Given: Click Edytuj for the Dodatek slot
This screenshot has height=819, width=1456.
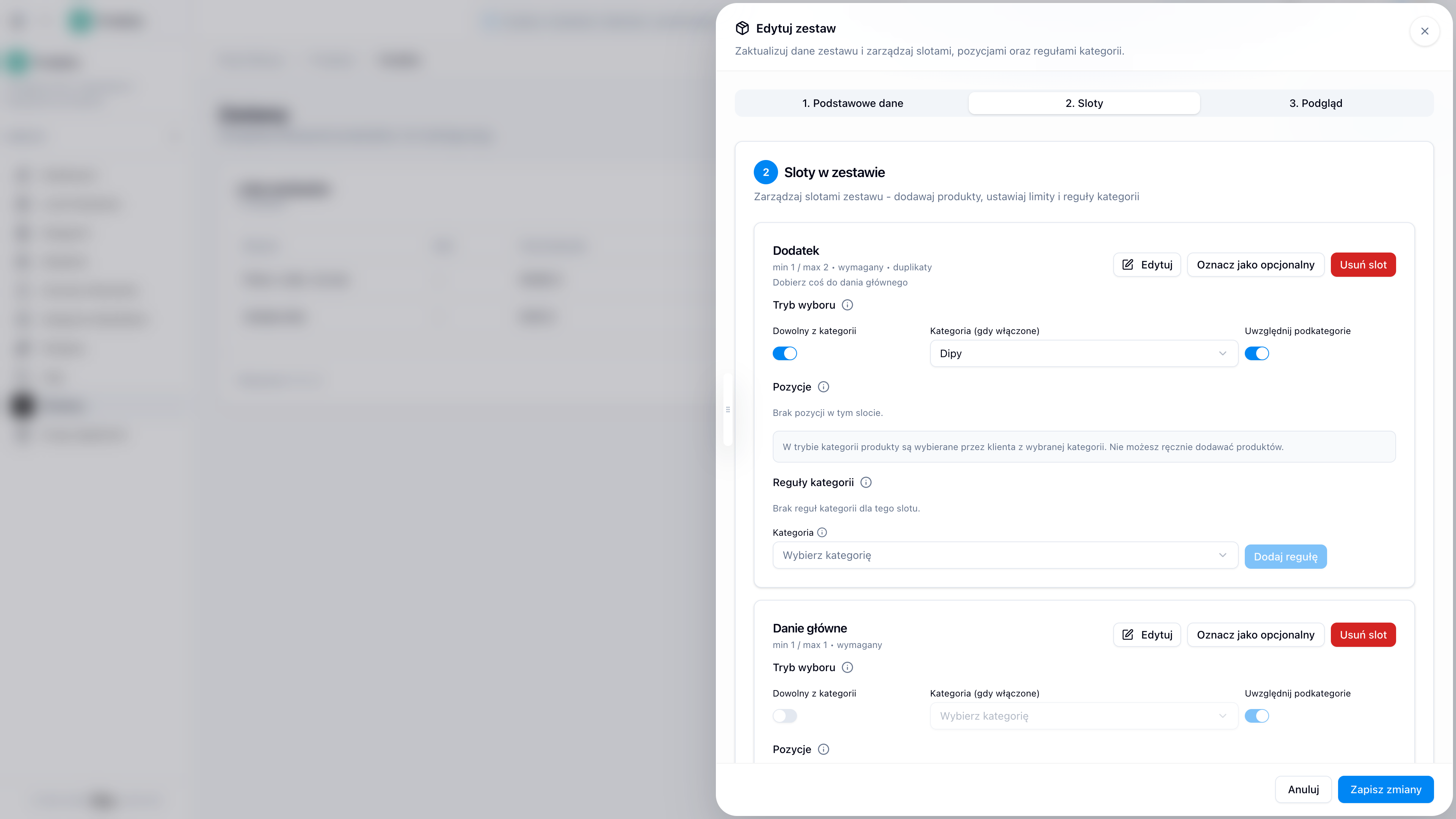Looking at the screenshot, I should [x=1147, y=265].
